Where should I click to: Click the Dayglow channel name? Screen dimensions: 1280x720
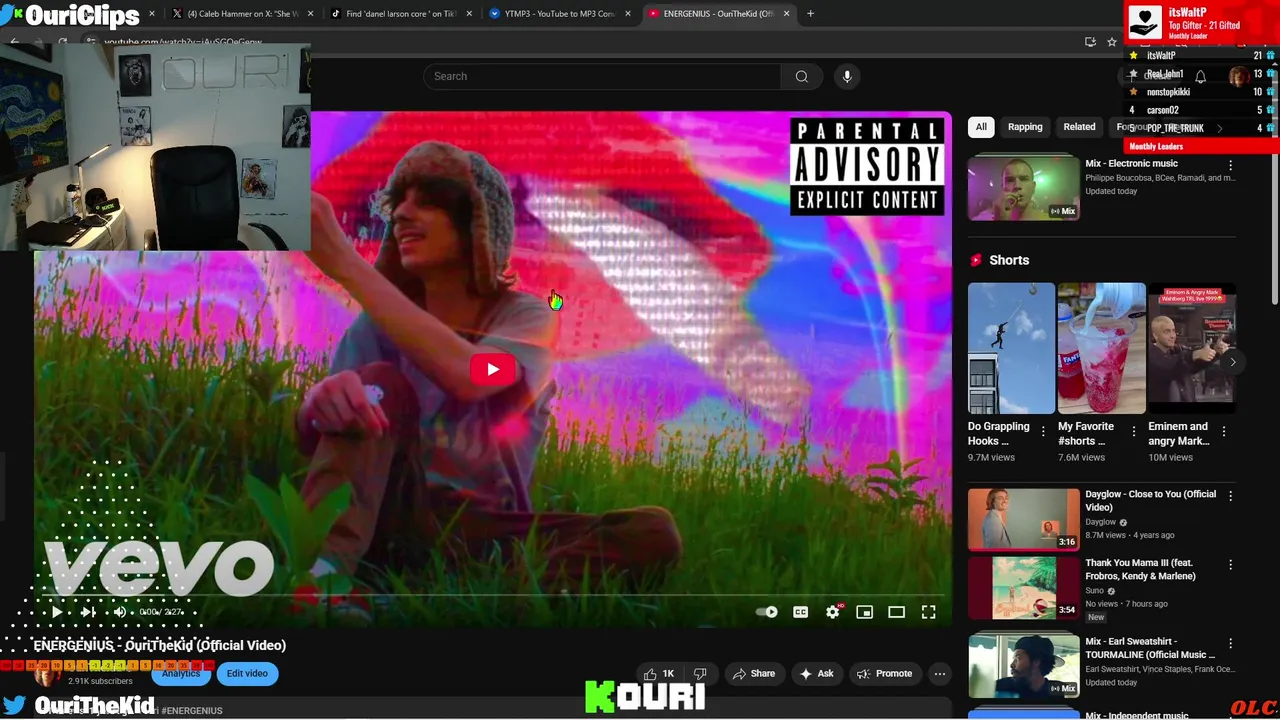click(1100, 522)
